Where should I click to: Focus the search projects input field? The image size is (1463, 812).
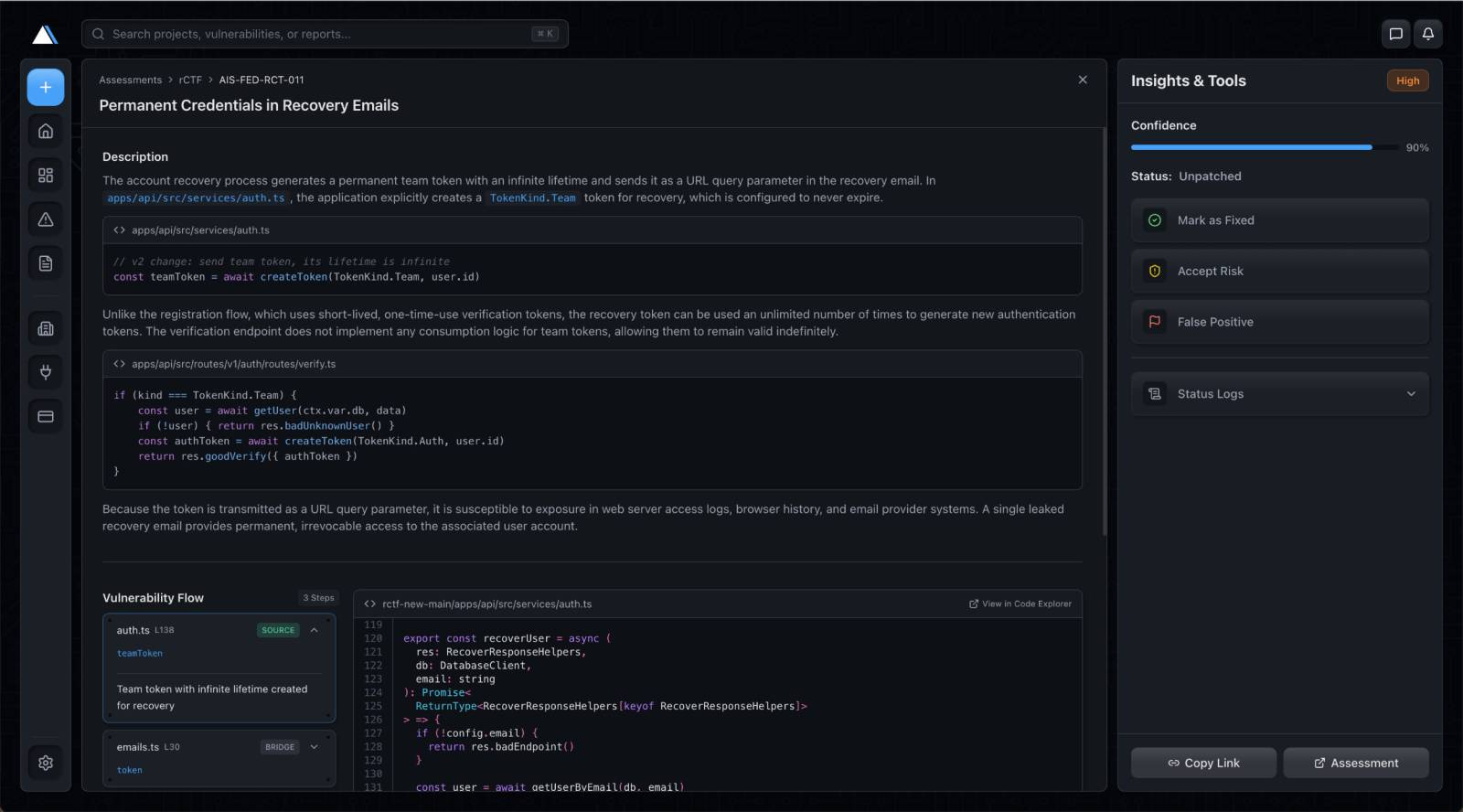pyautogui.click(x=325, y=34)
